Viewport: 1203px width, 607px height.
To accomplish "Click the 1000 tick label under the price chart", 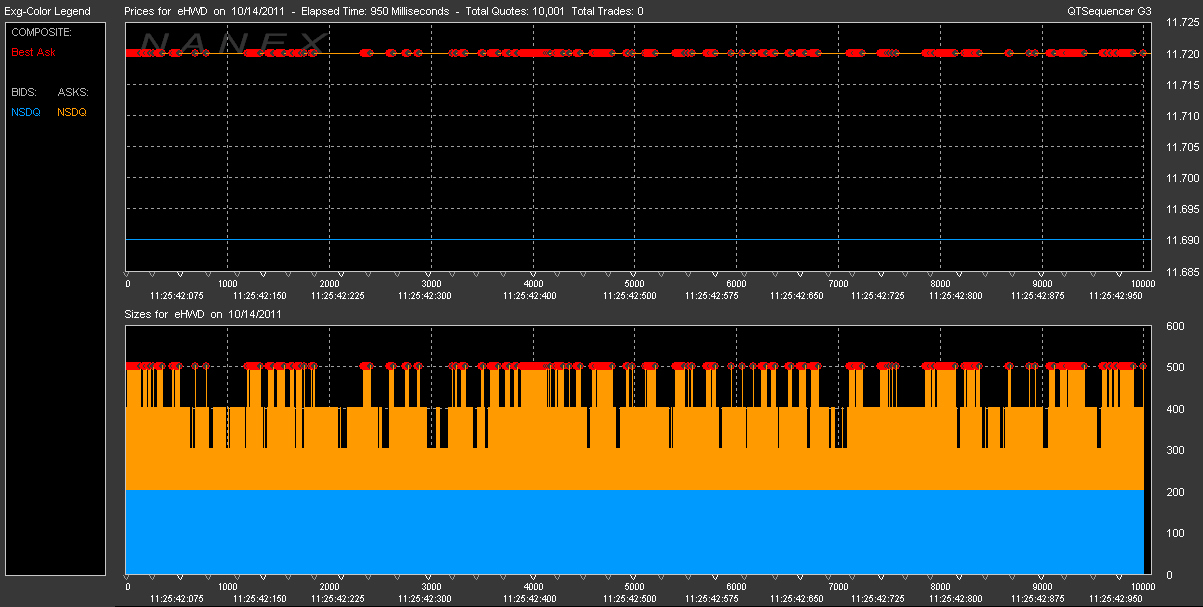I will pos(228,284).
